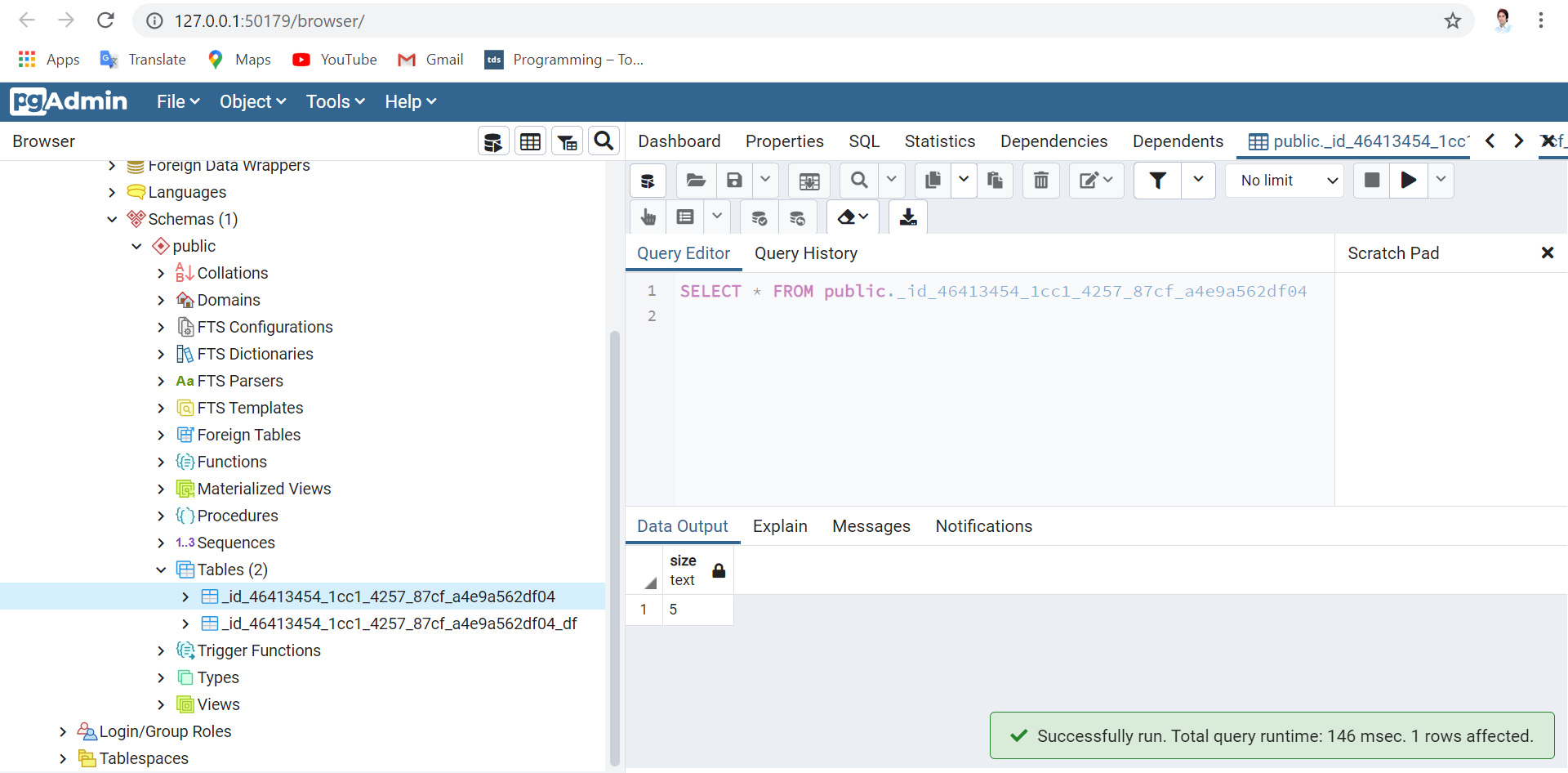The width and height of the screenshot is (1568, 773).
Task: Open the find and replace tool
Action: [858, 180]
